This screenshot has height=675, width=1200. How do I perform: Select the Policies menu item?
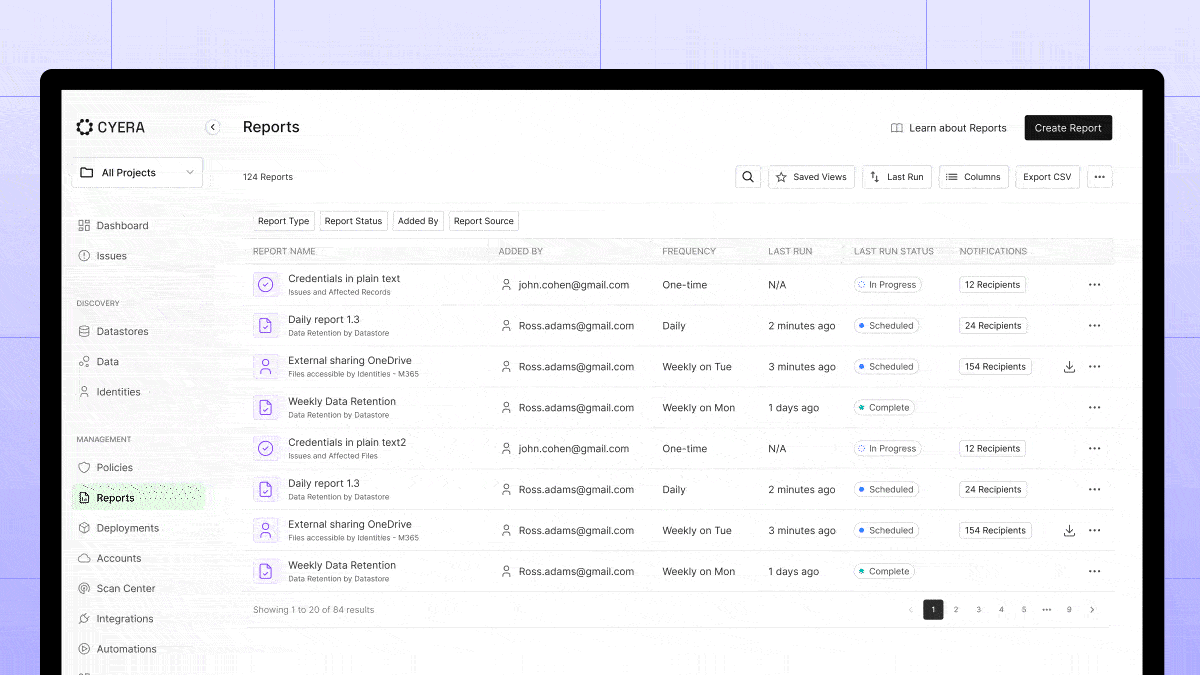click(x=114, y=467)
